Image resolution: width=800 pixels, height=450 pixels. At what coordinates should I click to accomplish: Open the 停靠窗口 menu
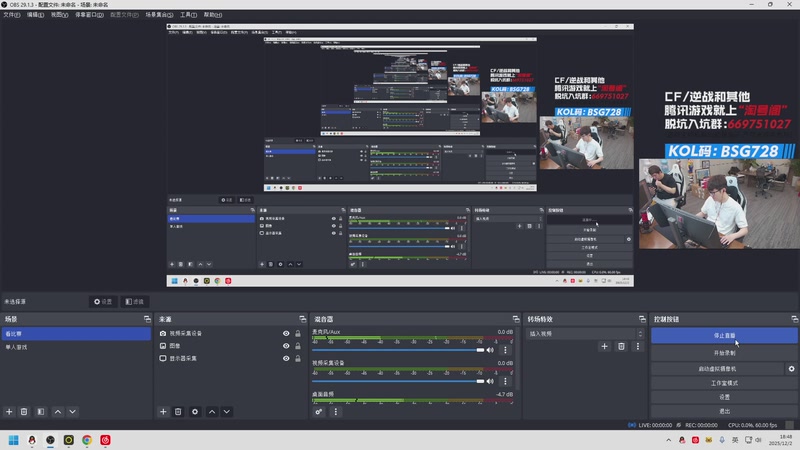click(x=89, y=15)
